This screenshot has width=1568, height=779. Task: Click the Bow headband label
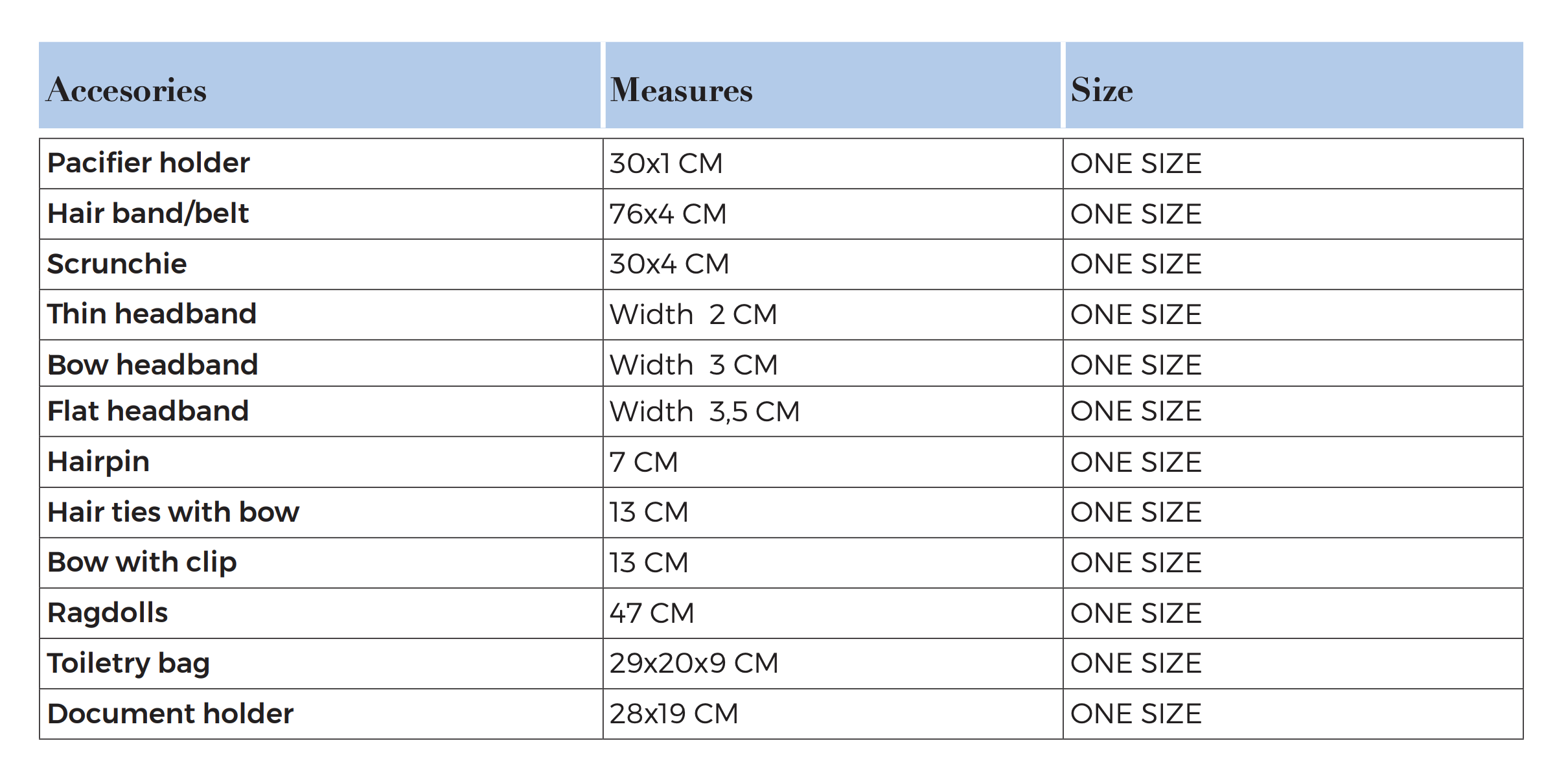pyautogui.click(x=153, y=365)
